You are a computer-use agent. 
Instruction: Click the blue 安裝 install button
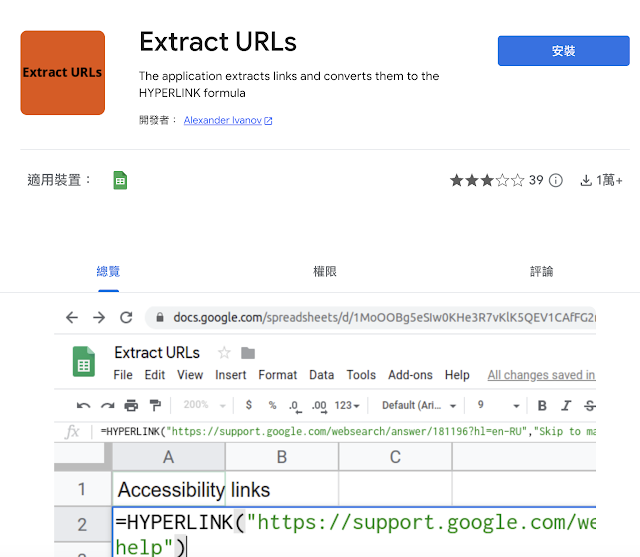(x=563, y=51)
